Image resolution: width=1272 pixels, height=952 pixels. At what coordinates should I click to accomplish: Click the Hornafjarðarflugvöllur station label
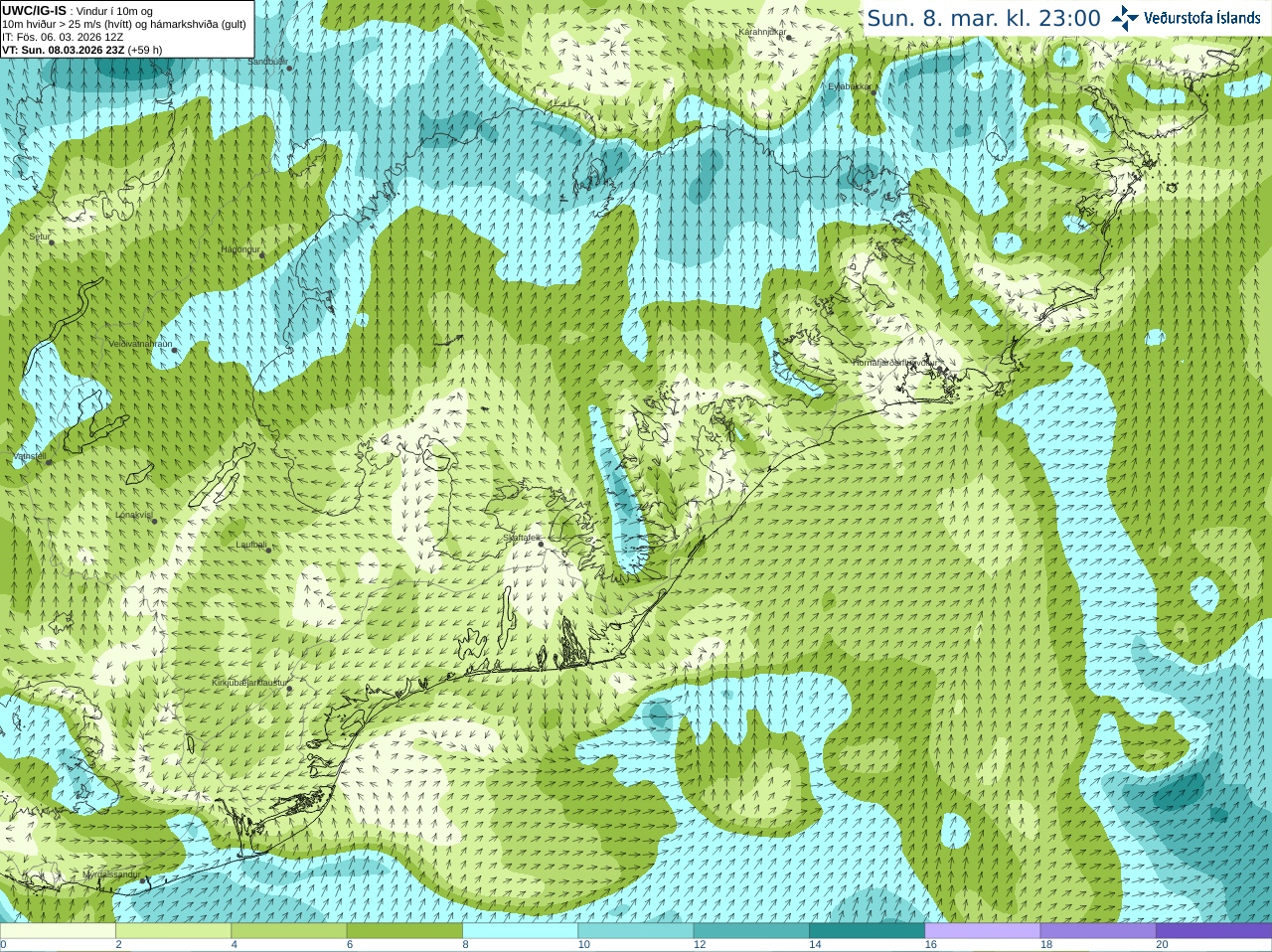[893, 363]
